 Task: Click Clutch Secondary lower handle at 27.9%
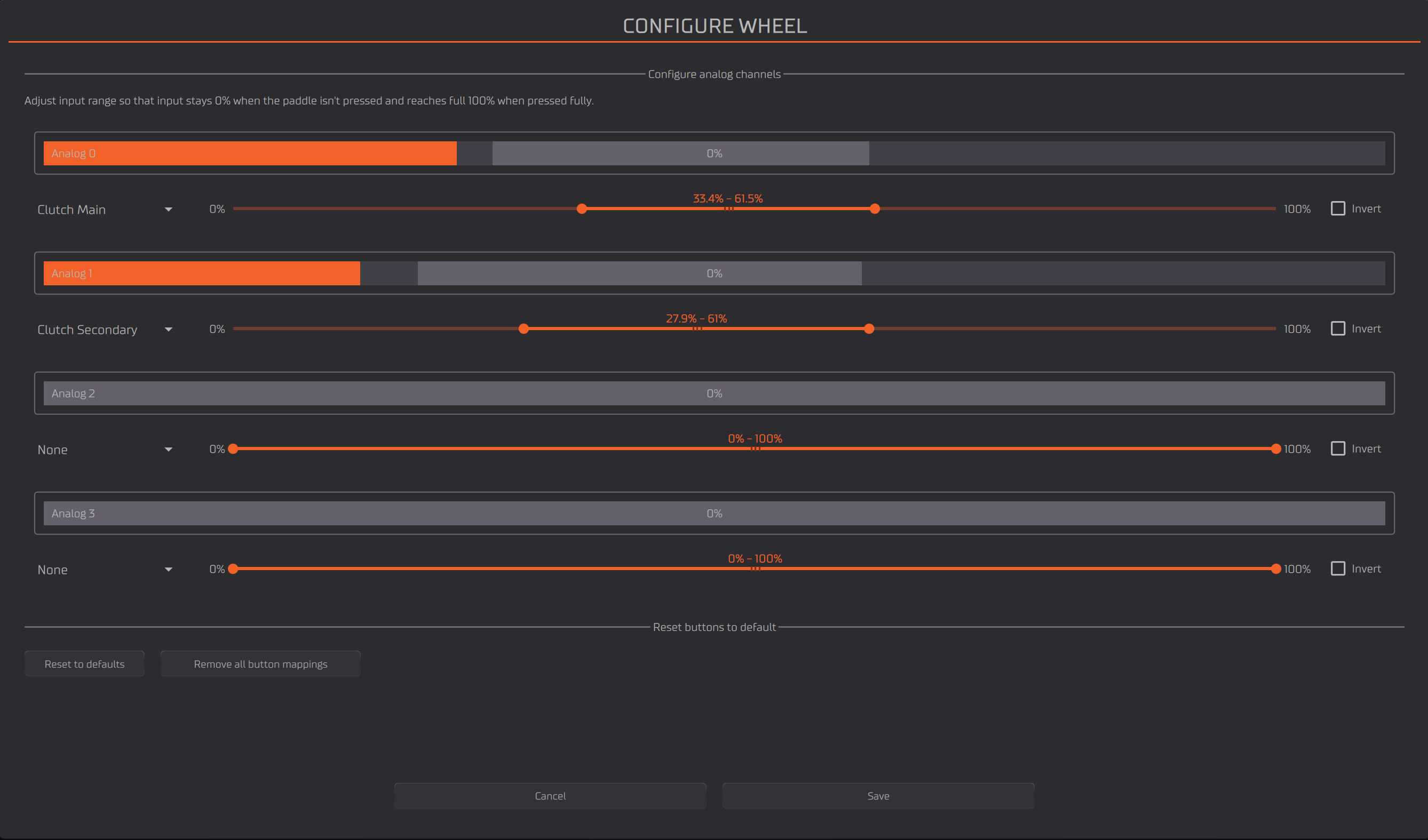pos(523,329)
